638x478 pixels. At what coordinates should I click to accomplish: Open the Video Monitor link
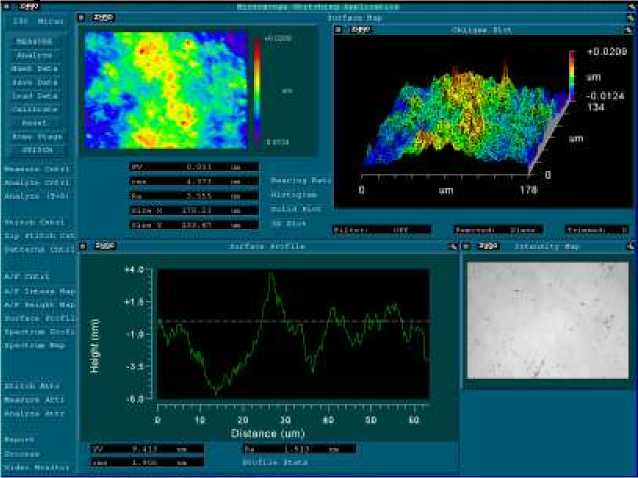37,467
